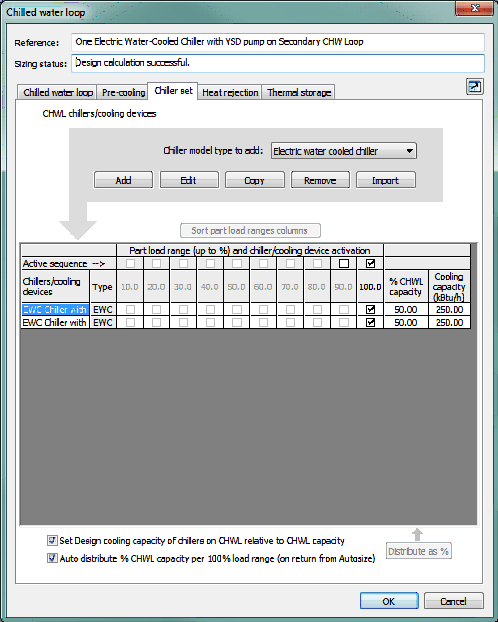Click the Distribute as % up arrow icon
498x622 pixels.
tap(417, 534)
